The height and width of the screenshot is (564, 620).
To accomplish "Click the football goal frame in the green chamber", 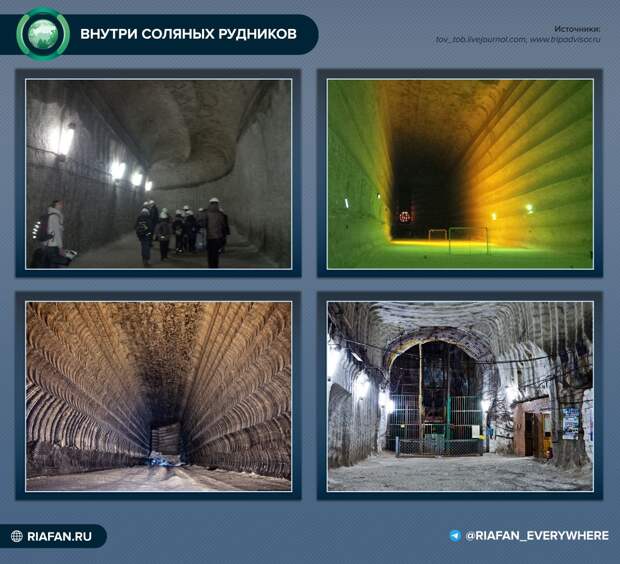I will (468, 240).
